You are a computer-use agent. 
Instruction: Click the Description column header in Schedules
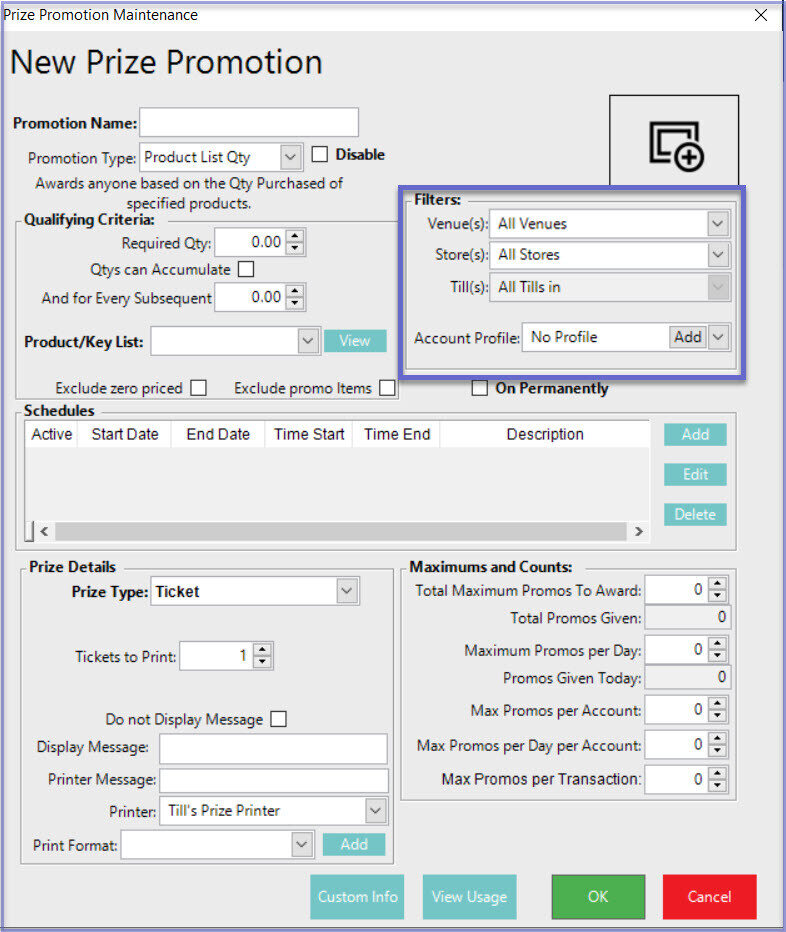545,434
